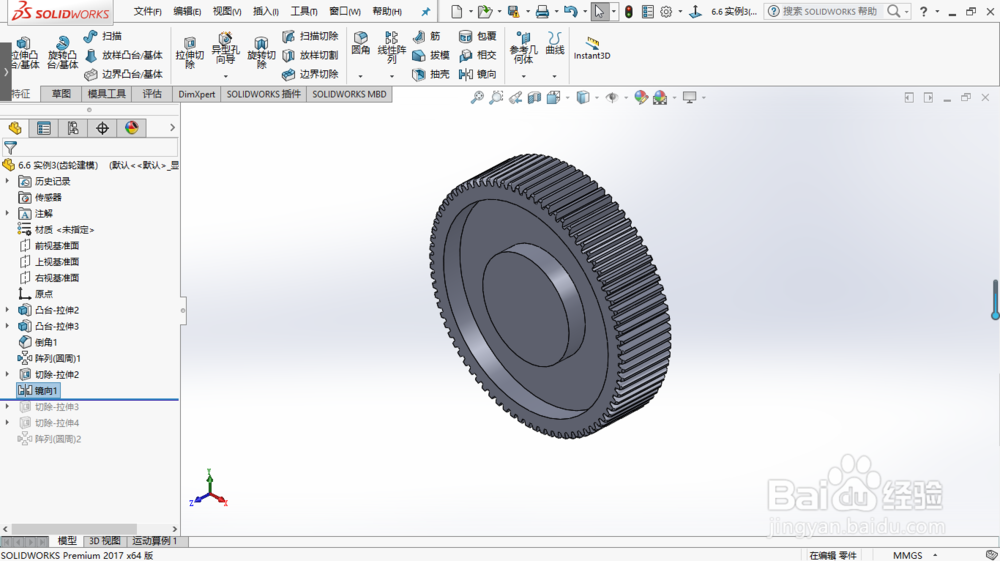Open the 视图(V) menu
This screenshot has height=561, width=1000.
click(227, 11)
